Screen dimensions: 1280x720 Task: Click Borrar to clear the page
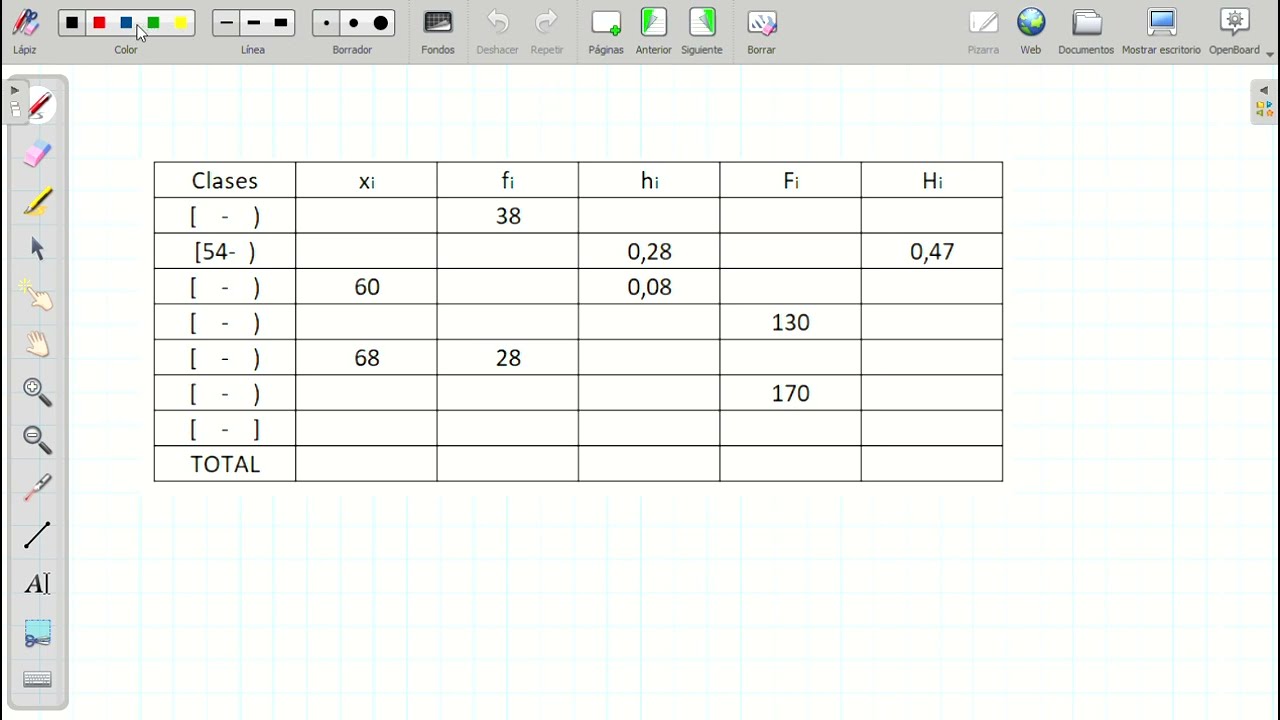[761, 31]
